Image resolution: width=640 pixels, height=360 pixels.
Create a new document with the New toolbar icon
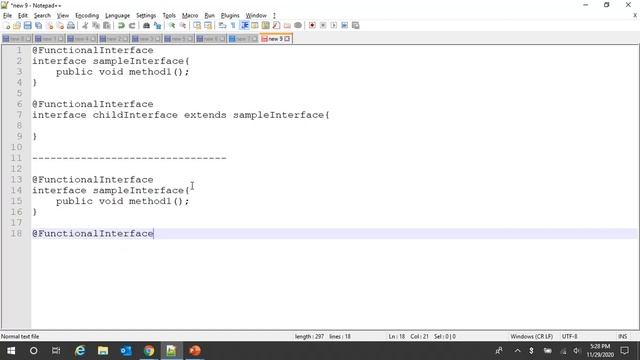pos(6,25)
